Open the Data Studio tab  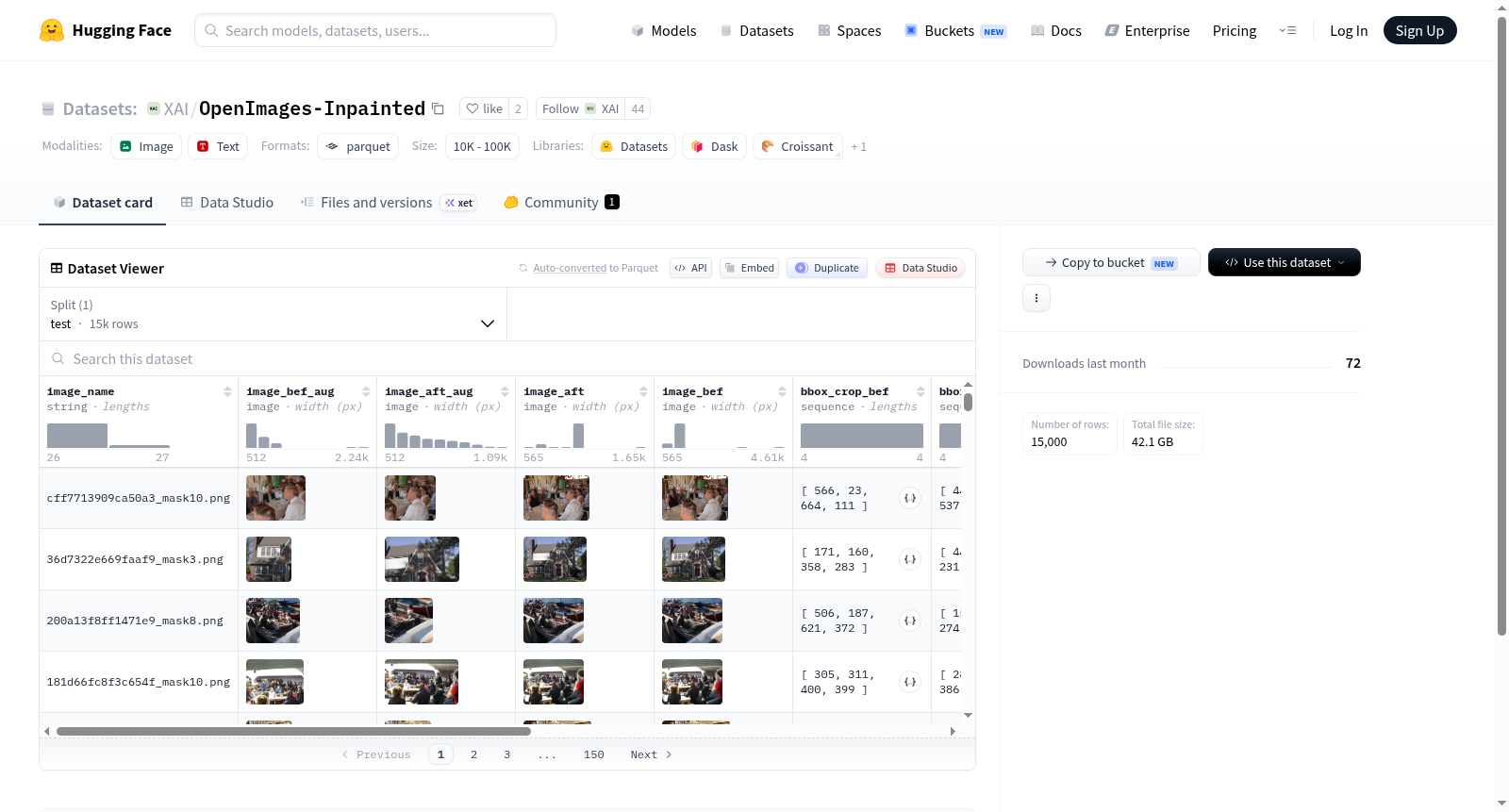coord(227,202)
